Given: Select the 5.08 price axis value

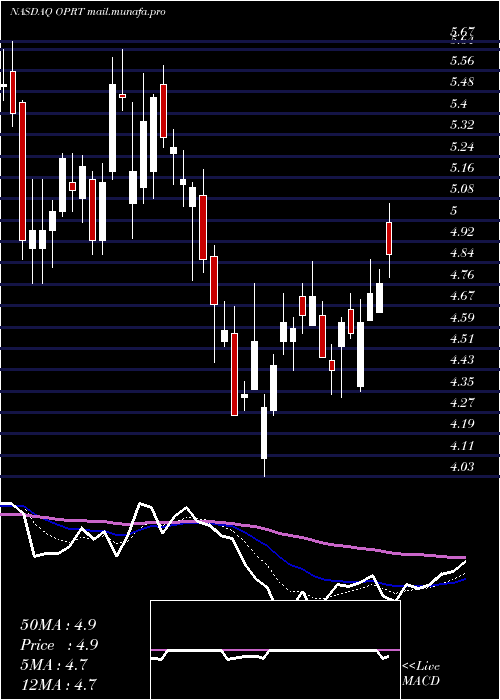Looking at the screenshot, I should point(462,190).
